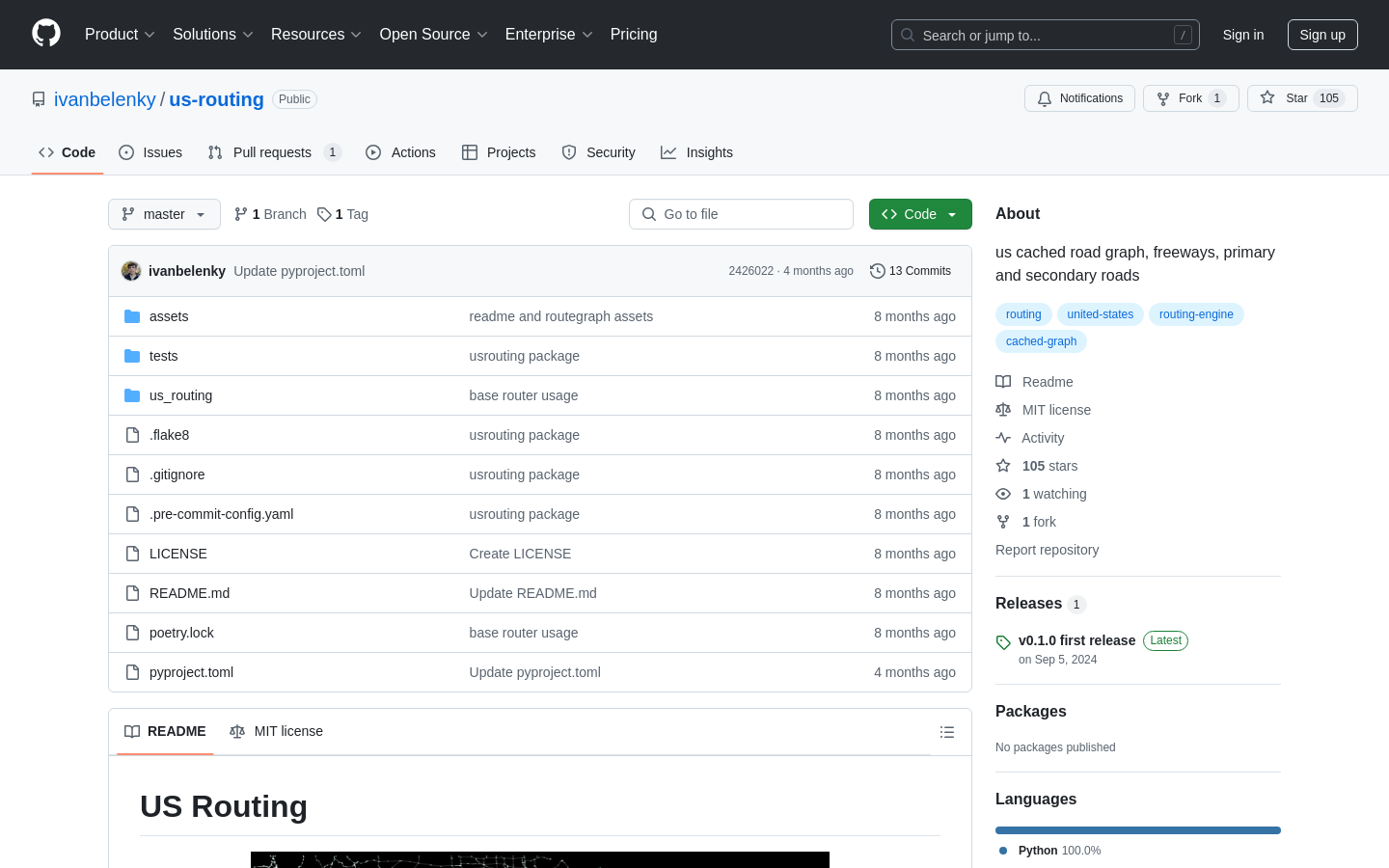Click the cached-graph topic tag
Image resolution: width=1389 pixels, height=868 pixels.
point(1041,341)
